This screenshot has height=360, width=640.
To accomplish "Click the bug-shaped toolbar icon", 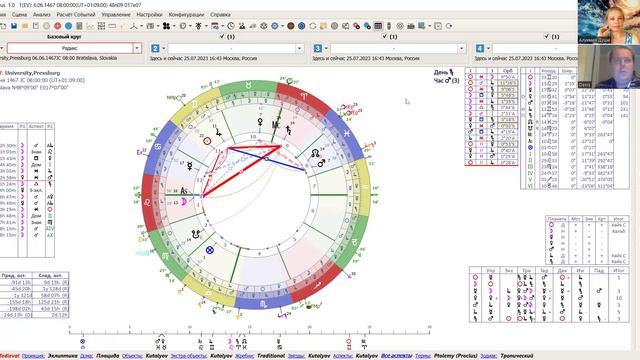I will [x=198, y=26].
